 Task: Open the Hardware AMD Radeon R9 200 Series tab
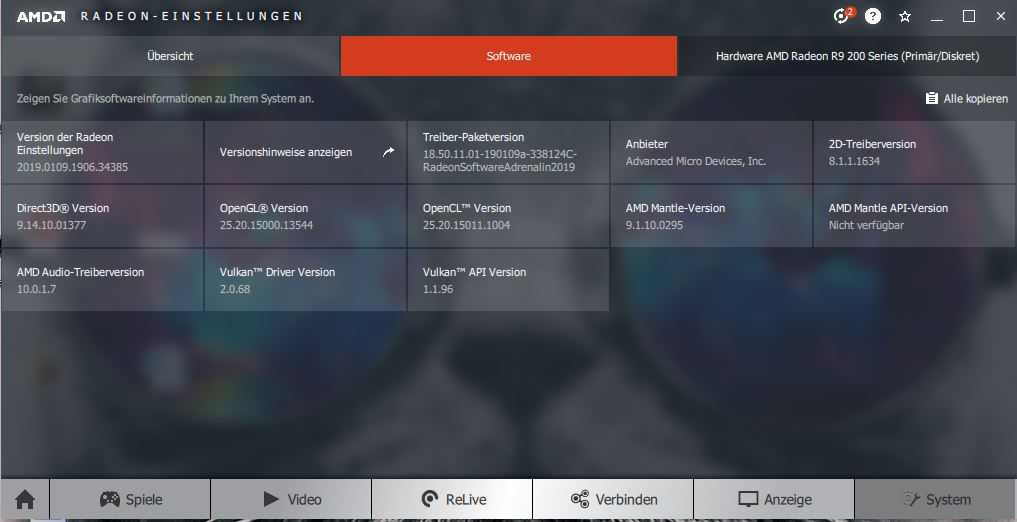(x=847, y=56)
